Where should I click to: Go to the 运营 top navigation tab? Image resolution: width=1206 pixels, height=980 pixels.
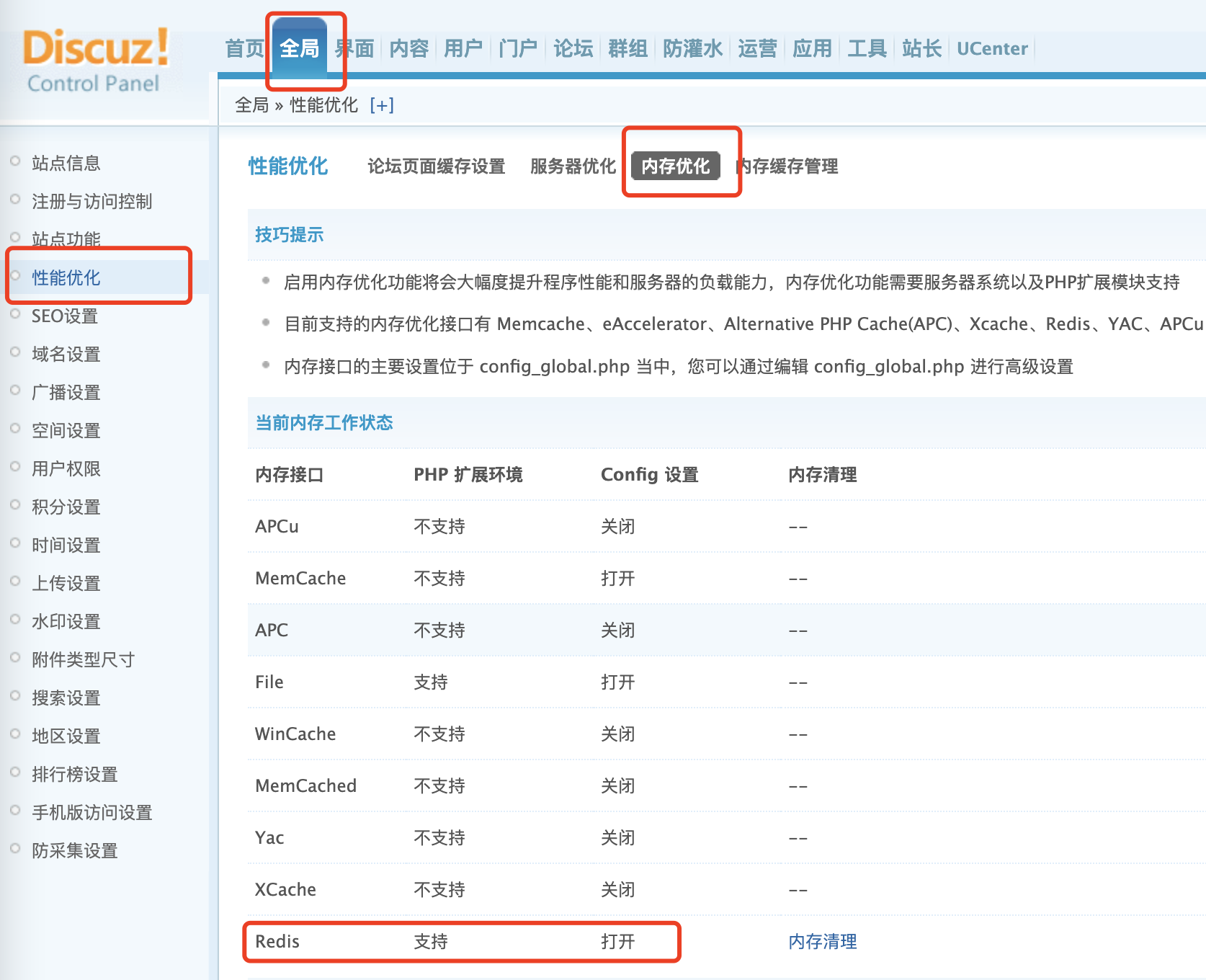(x=758, y=48)
